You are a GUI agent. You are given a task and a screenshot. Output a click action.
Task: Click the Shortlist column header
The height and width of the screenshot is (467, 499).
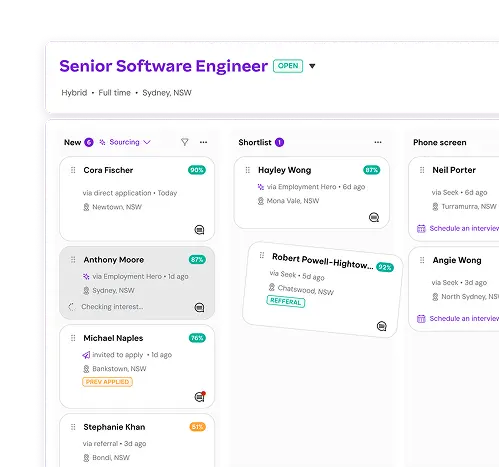click(255, 142)
